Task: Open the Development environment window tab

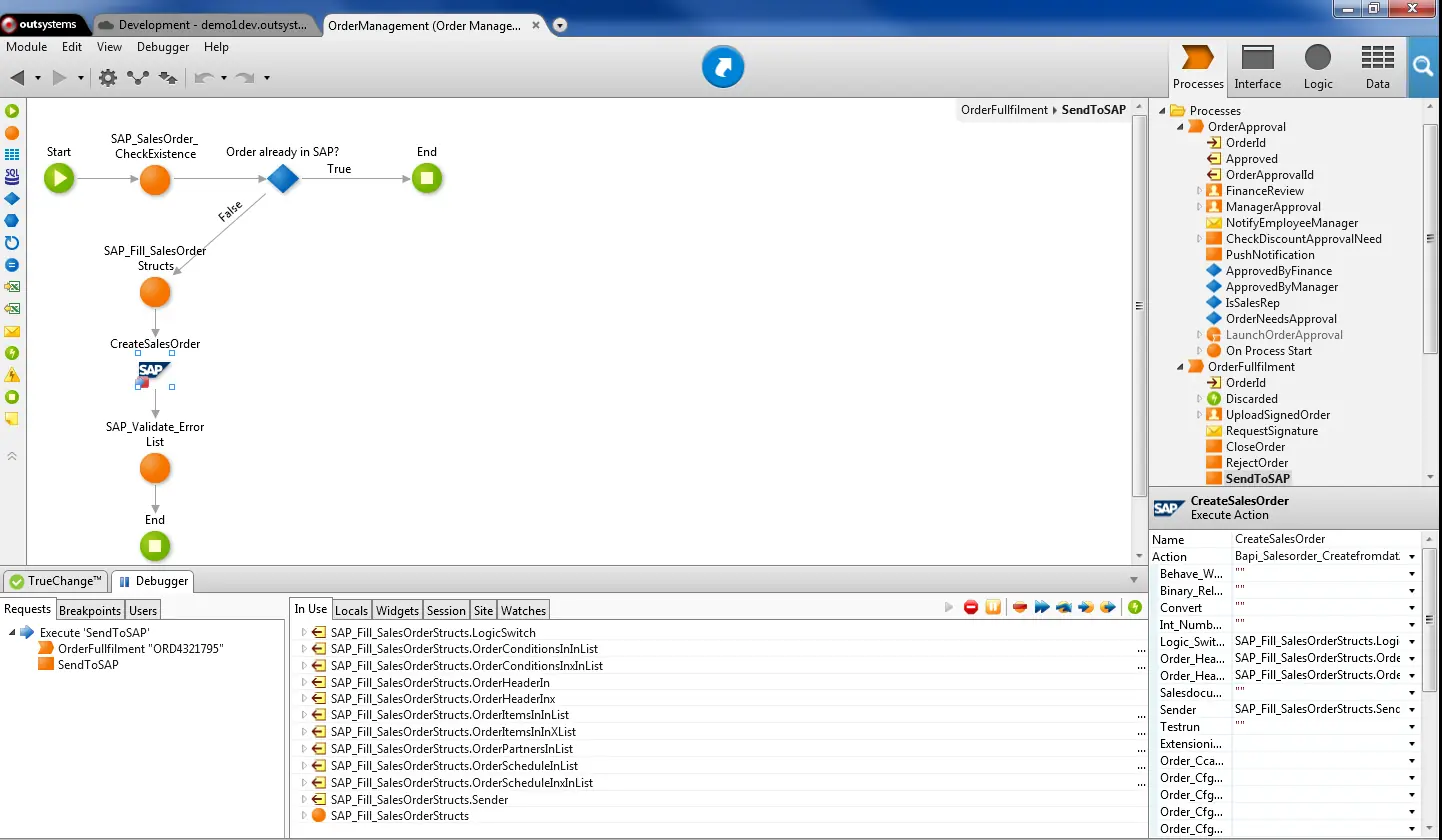Action: (205, 25)
